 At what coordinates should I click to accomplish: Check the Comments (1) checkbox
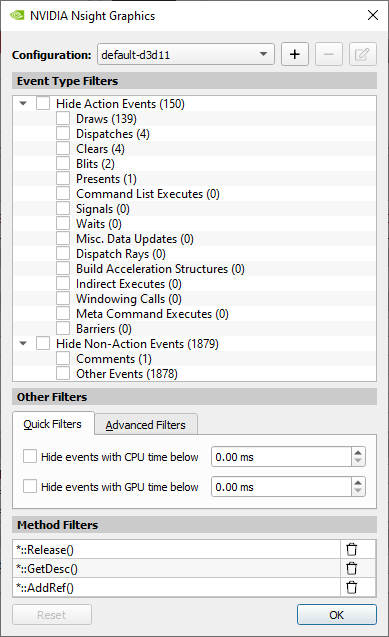[63, 358]
